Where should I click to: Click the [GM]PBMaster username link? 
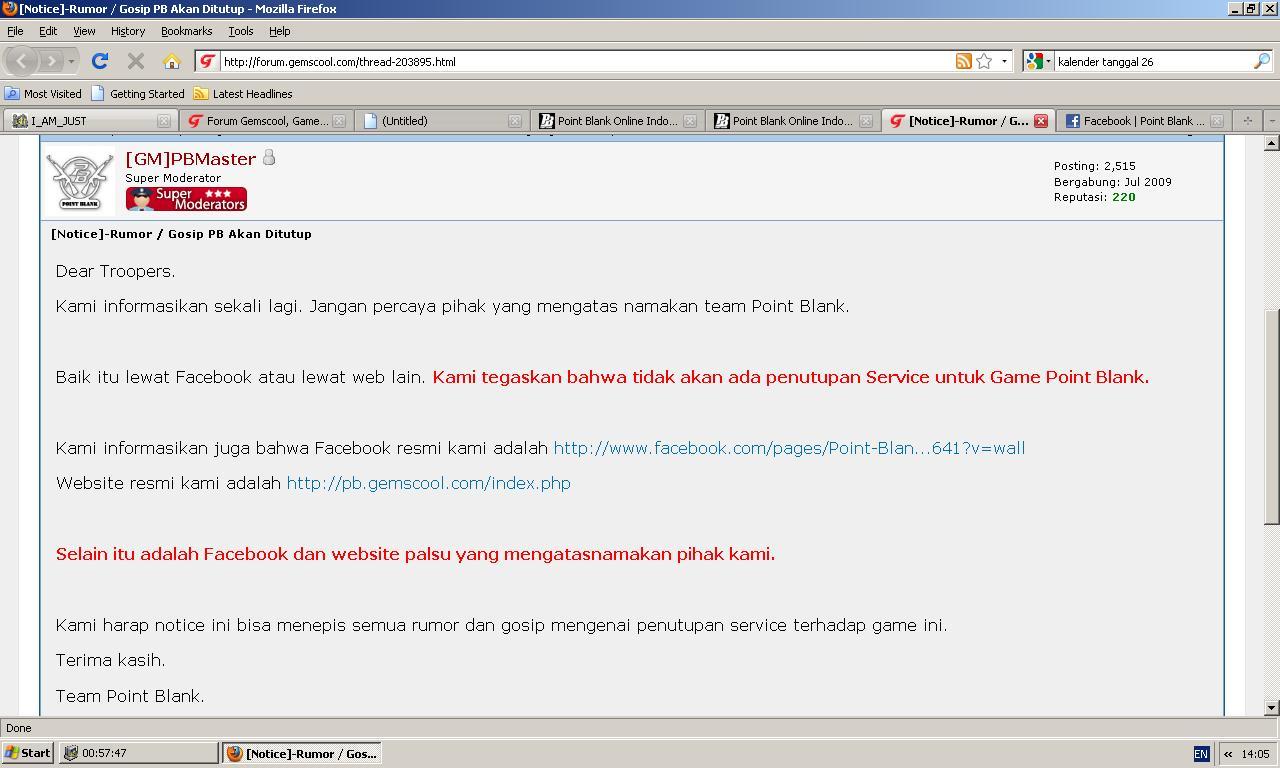point(190,159)
